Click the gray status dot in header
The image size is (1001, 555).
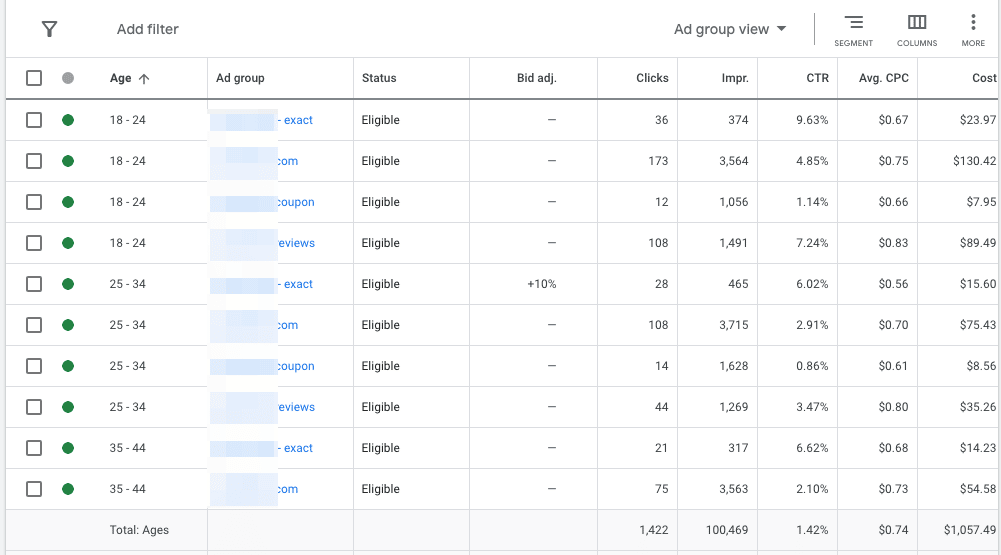pyautogui.click(x=68, y=78)
